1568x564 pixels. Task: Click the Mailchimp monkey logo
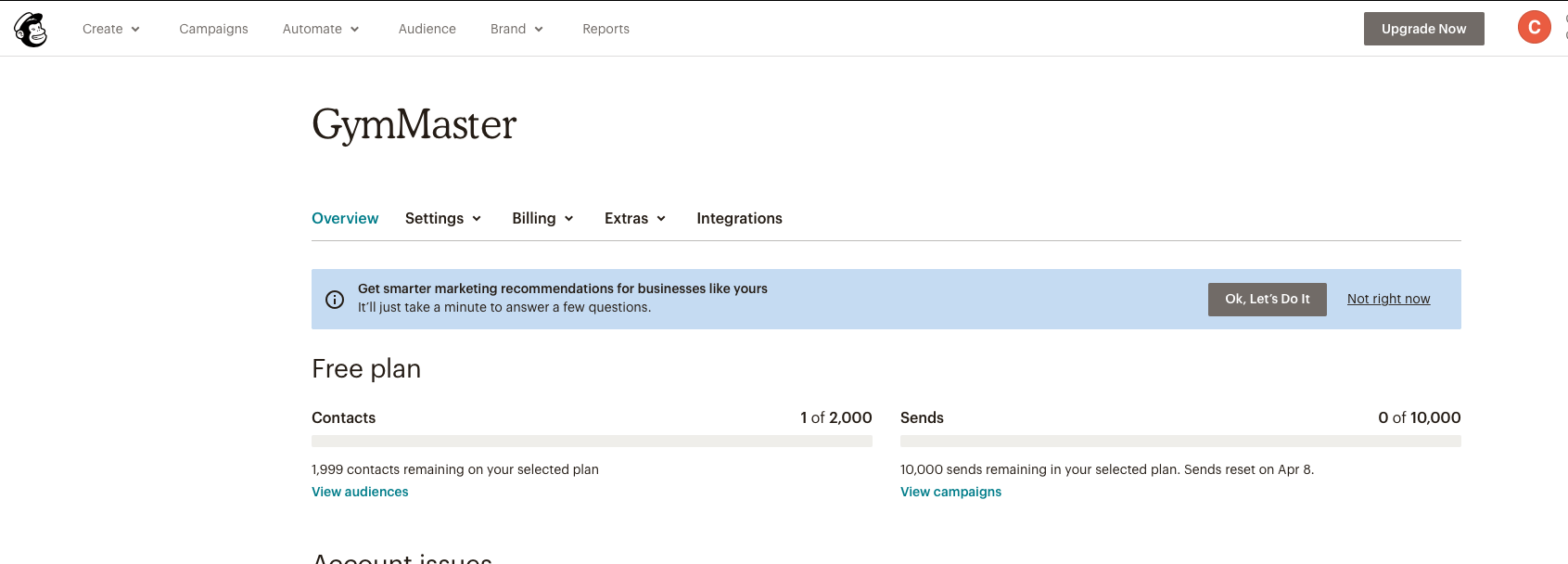(31, 30)
